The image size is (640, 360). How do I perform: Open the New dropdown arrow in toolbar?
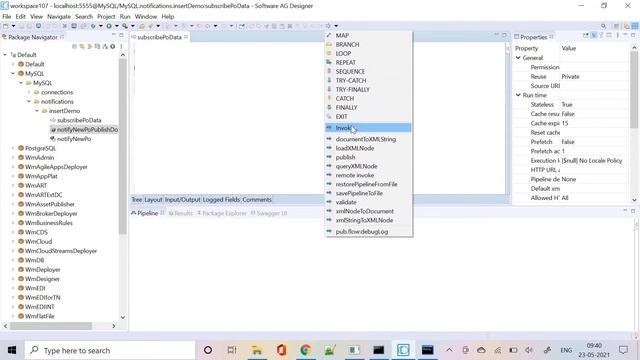coord(13,26)
